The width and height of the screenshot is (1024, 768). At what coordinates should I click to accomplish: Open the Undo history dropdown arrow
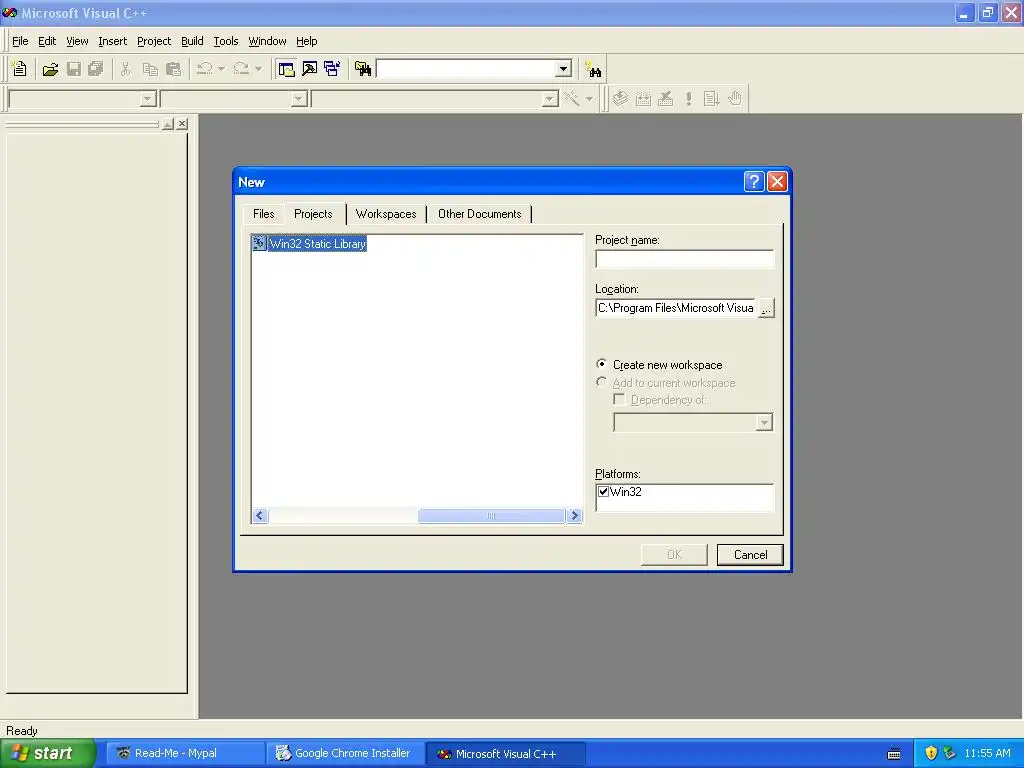(221, 69)
